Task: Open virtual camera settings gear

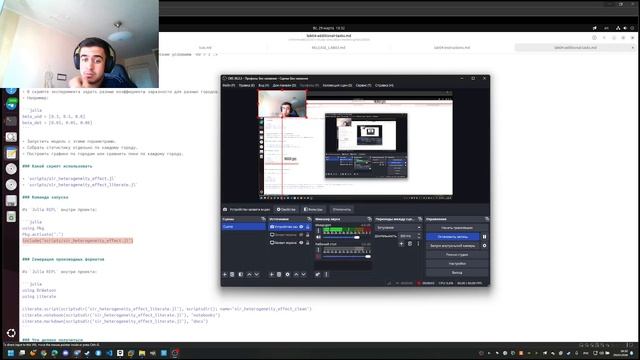Action: click(484, 246)
